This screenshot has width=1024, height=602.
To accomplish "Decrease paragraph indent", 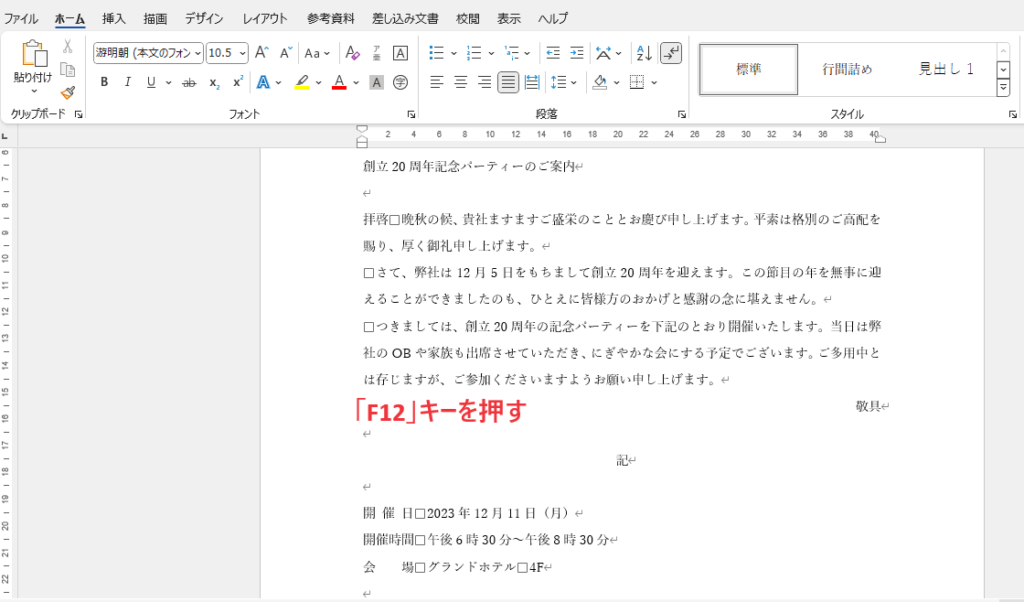I will tap(553, 53).
